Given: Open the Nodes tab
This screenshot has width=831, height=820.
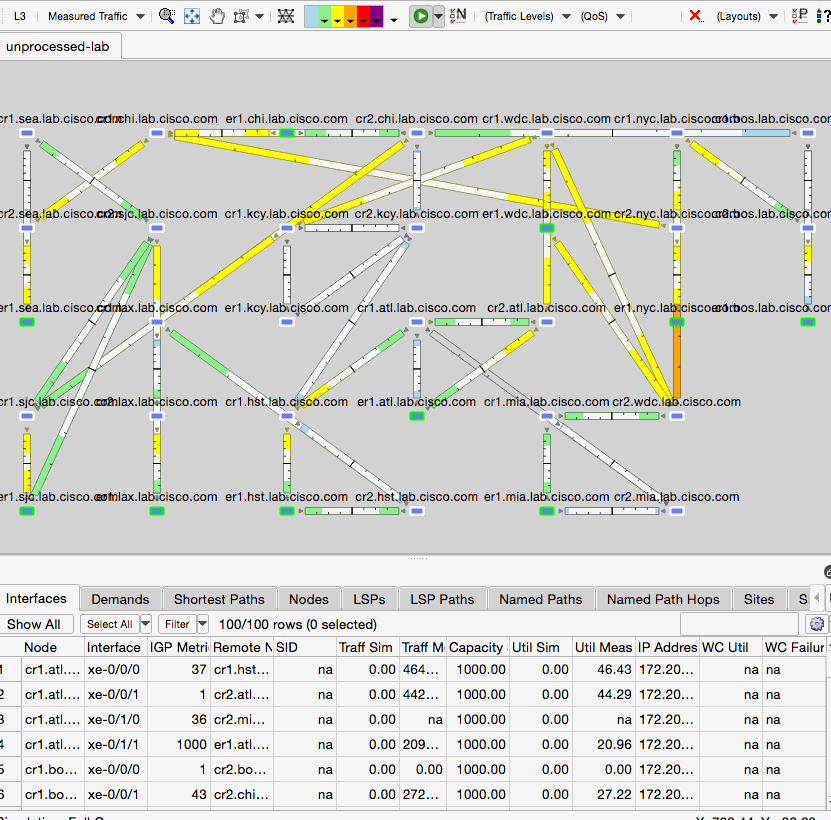Looking at the screenshot, I should [x=308, y=599].
